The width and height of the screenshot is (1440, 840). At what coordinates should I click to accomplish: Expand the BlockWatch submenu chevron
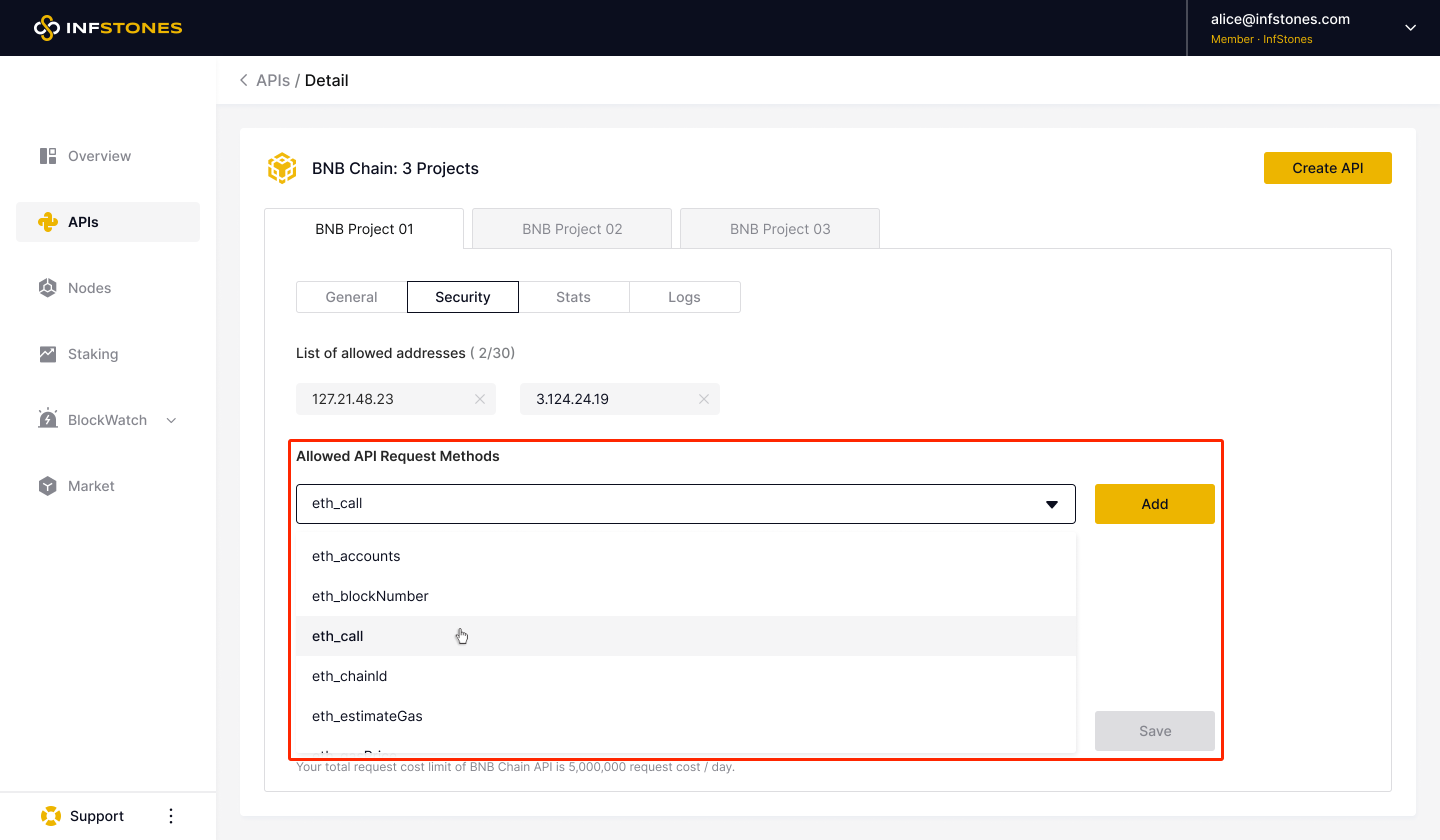click(171, 420)
